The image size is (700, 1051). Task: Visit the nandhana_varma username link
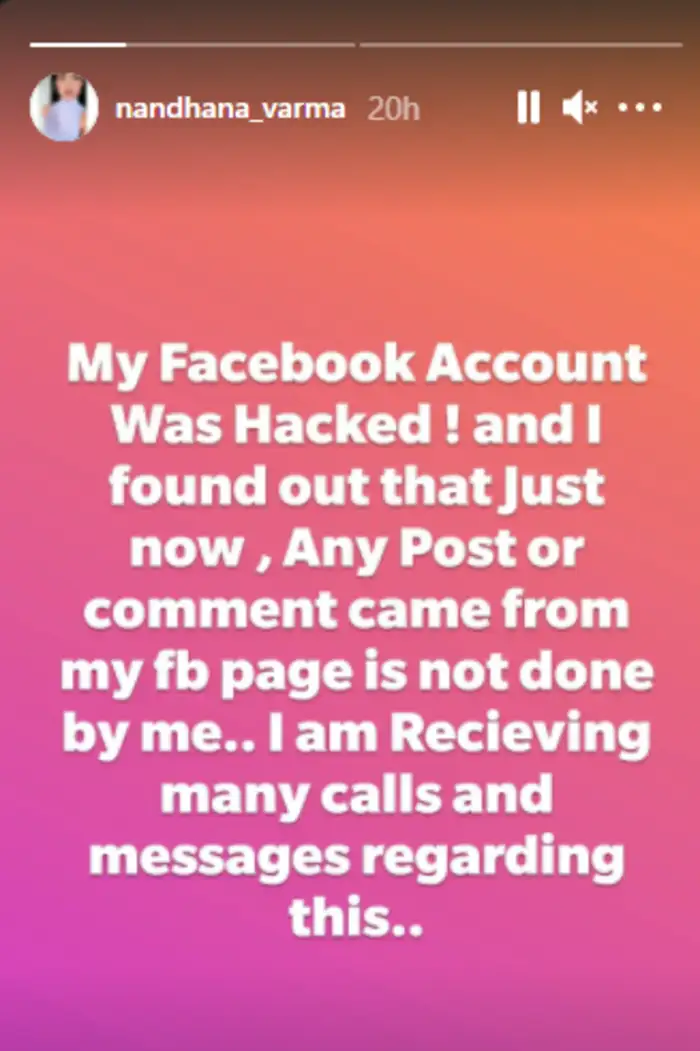(x=230, y=109)
